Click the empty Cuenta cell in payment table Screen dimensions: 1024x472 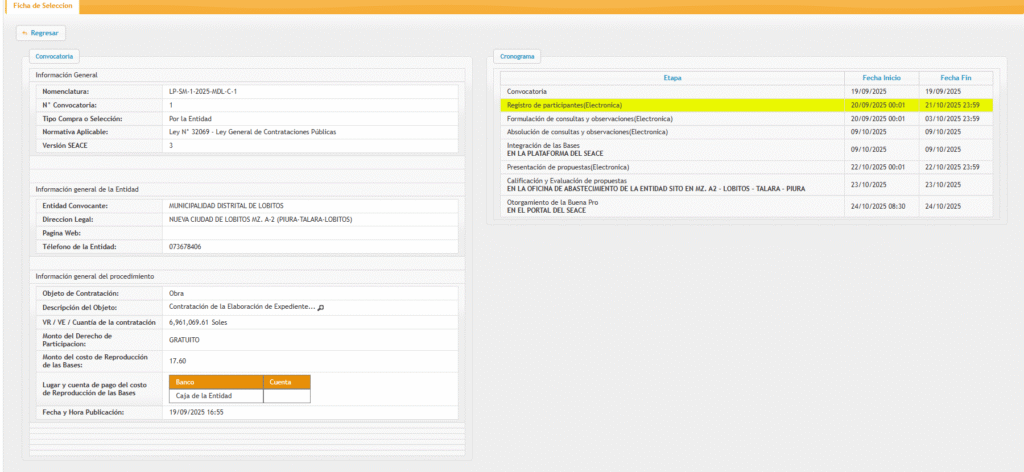coord(286,396)
